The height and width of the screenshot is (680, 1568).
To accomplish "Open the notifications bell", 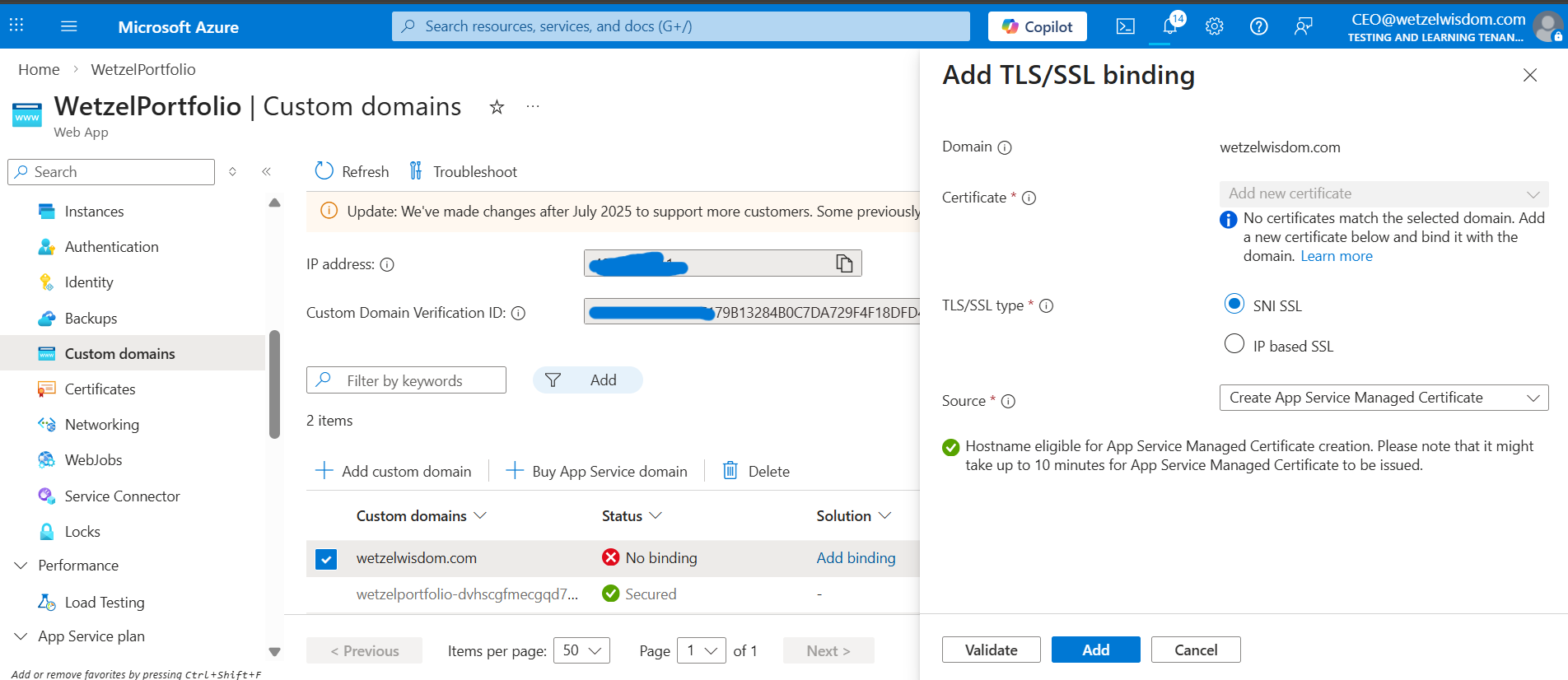I will click(1170, 26).
